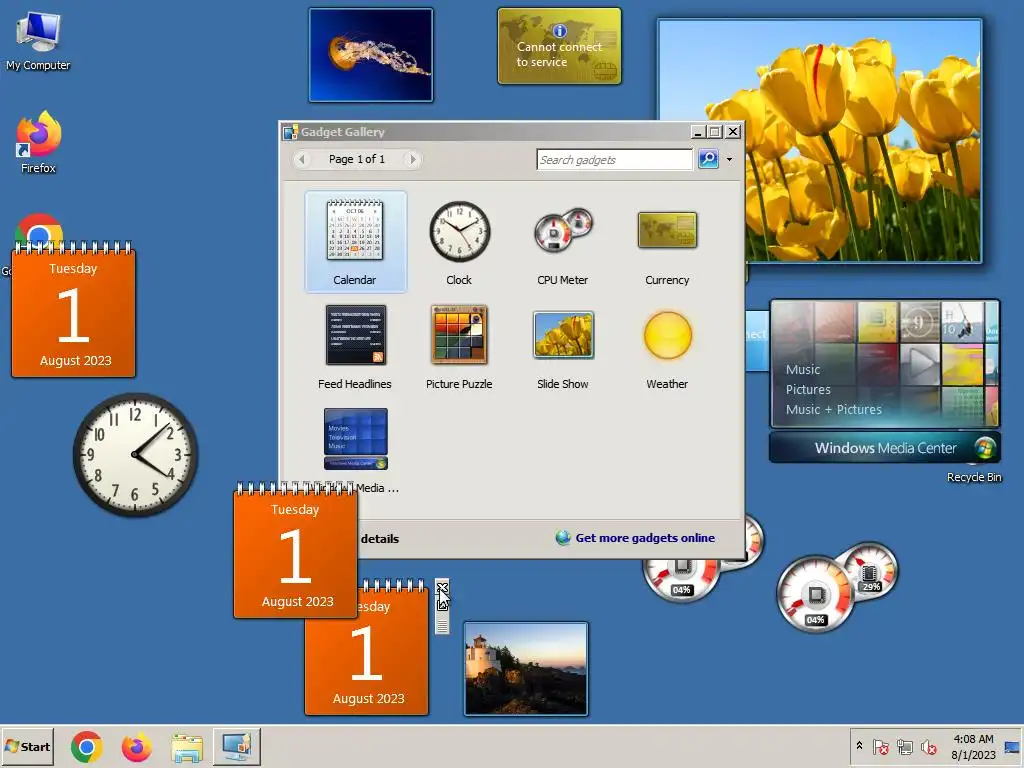This screenshot has height=768, width=1024.
Task: Click the Show desktop button at taskbar end
Action: tap(1013, 746)
